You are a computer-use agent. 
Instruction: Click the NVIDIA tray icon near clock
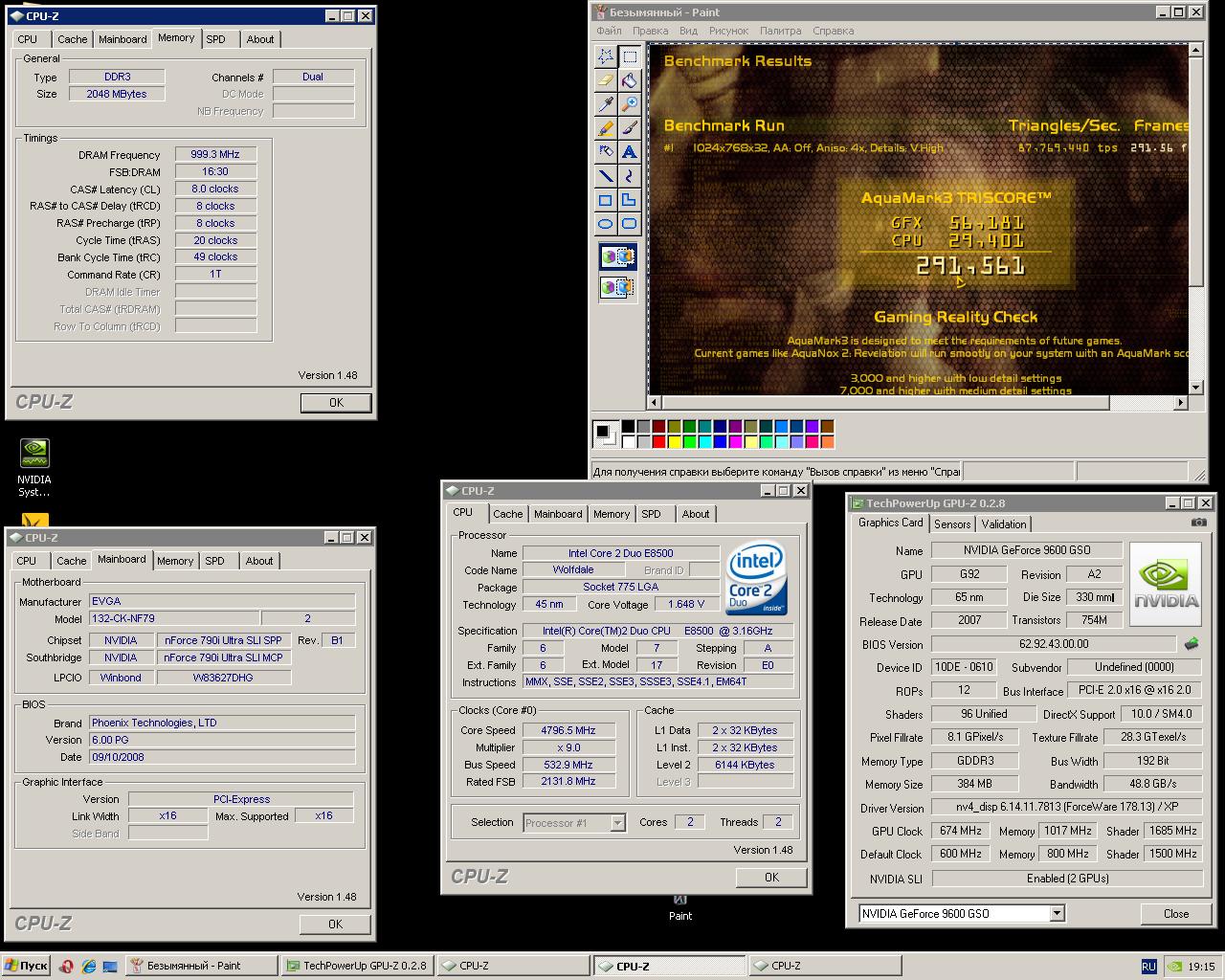tap(1174, 967)
